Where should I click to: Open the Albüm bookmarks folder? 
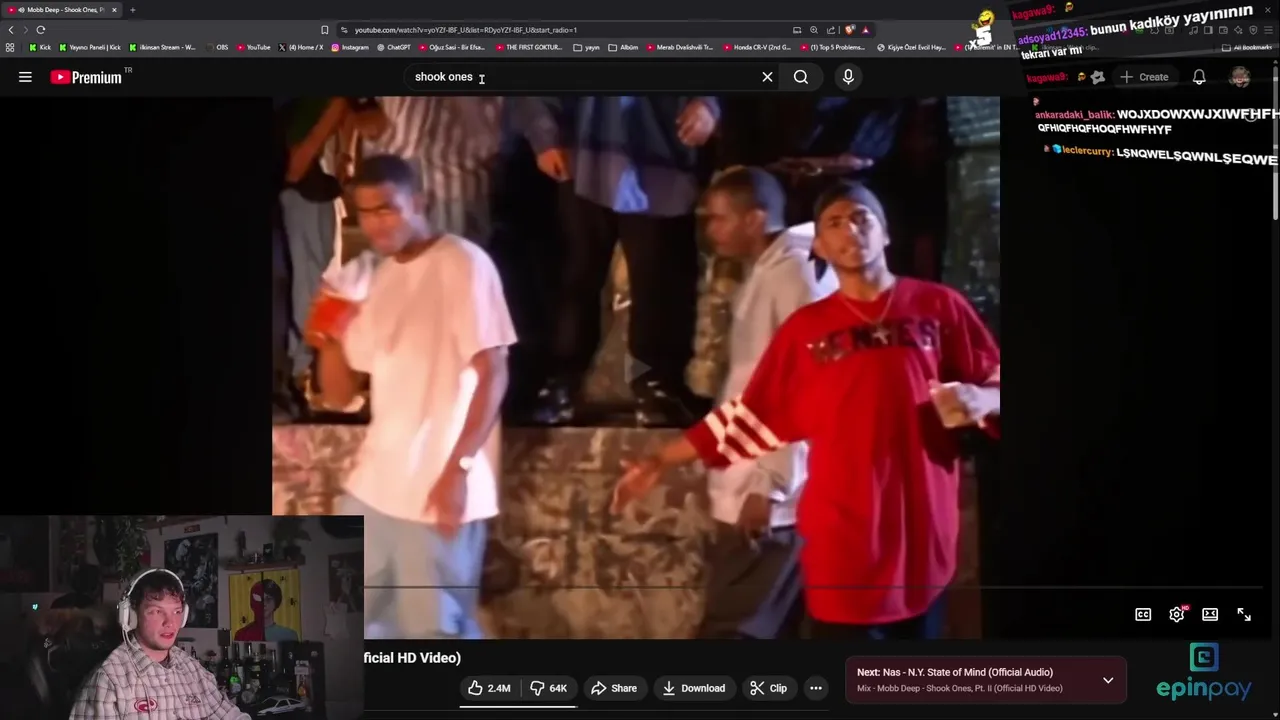click(624, 47)
